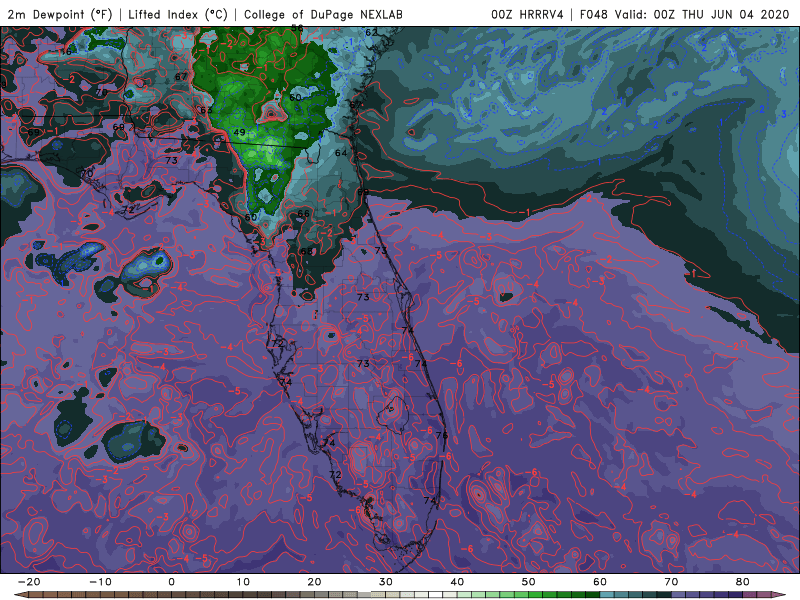The height and width of the screenshot is (600, 800).
Task: Click the '00Z HRRRV4' model run label
Action: coord(527,14)
